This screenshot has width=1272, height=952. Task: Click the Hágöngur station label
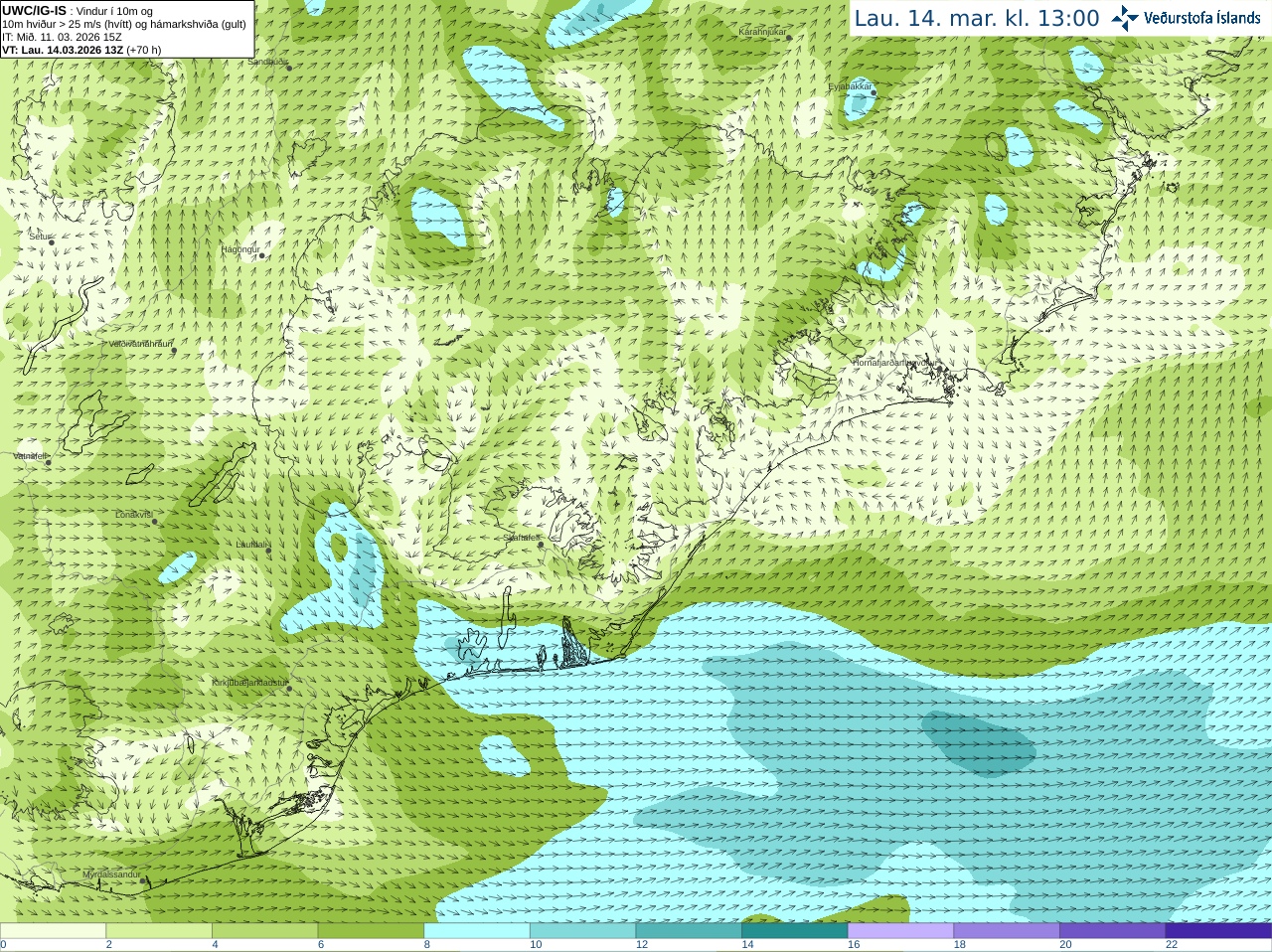(x=240, y=249)
